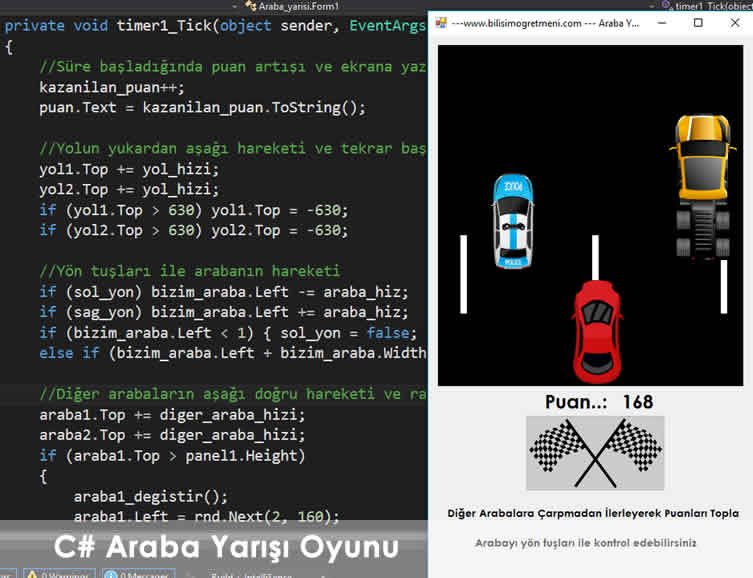Click the center white lane marker

click(x=595, y=260)
